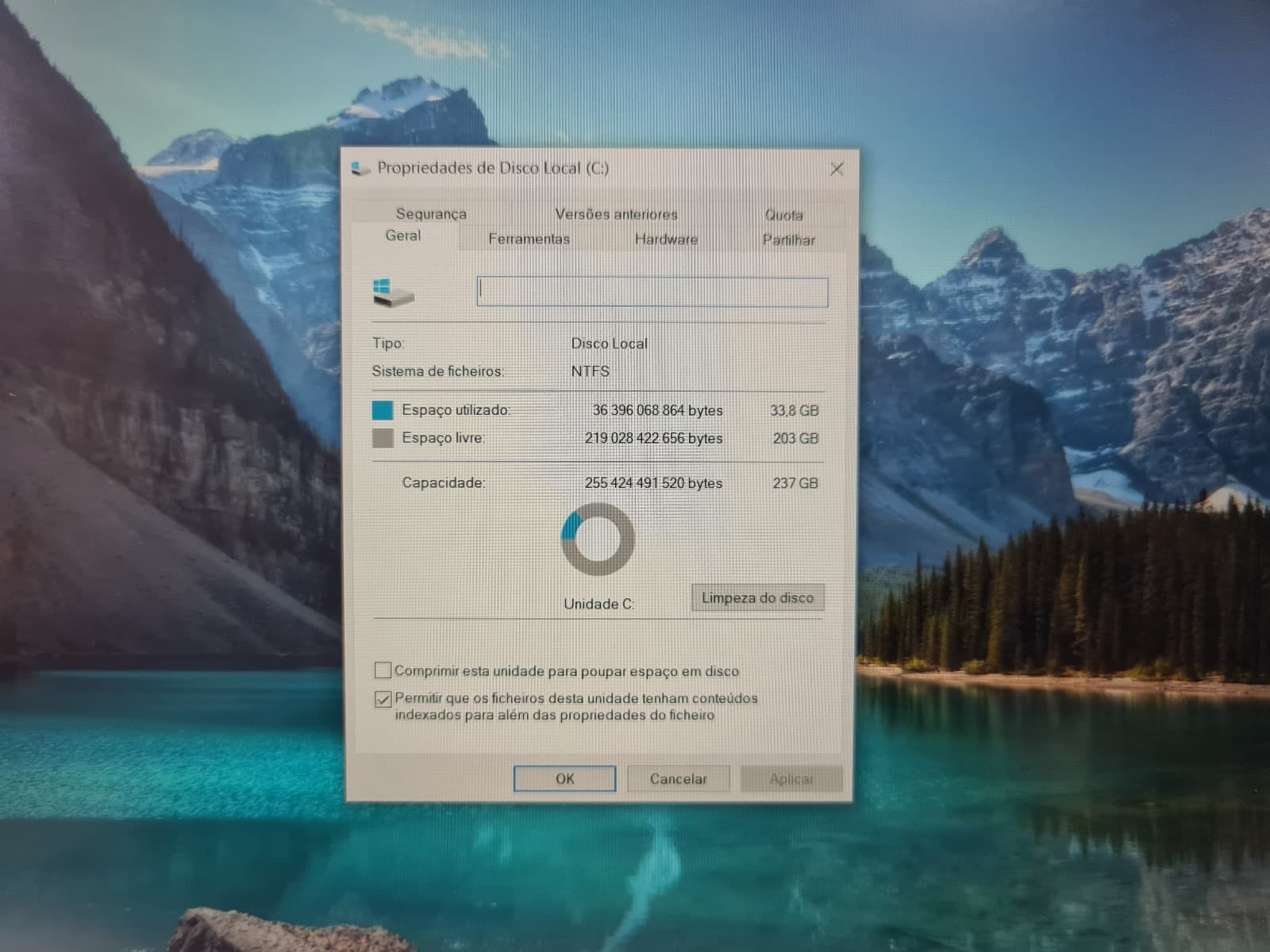This screenshot has height=952, width=1270.
Task: Go to the Geral tab
Action: [403, 236]
